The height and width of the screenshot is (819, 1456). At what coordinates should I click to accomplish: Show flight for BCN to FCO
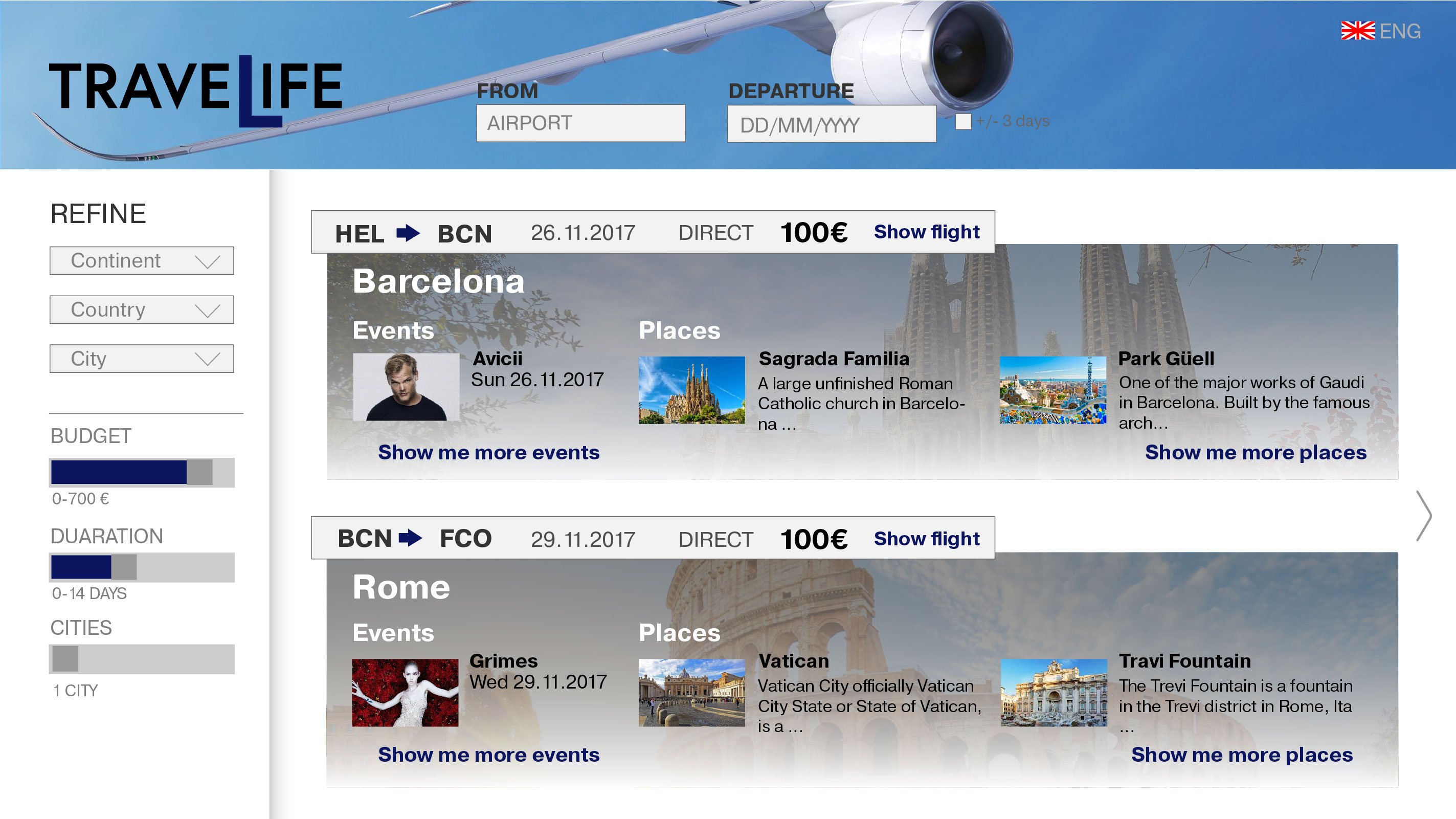[926, 539]
